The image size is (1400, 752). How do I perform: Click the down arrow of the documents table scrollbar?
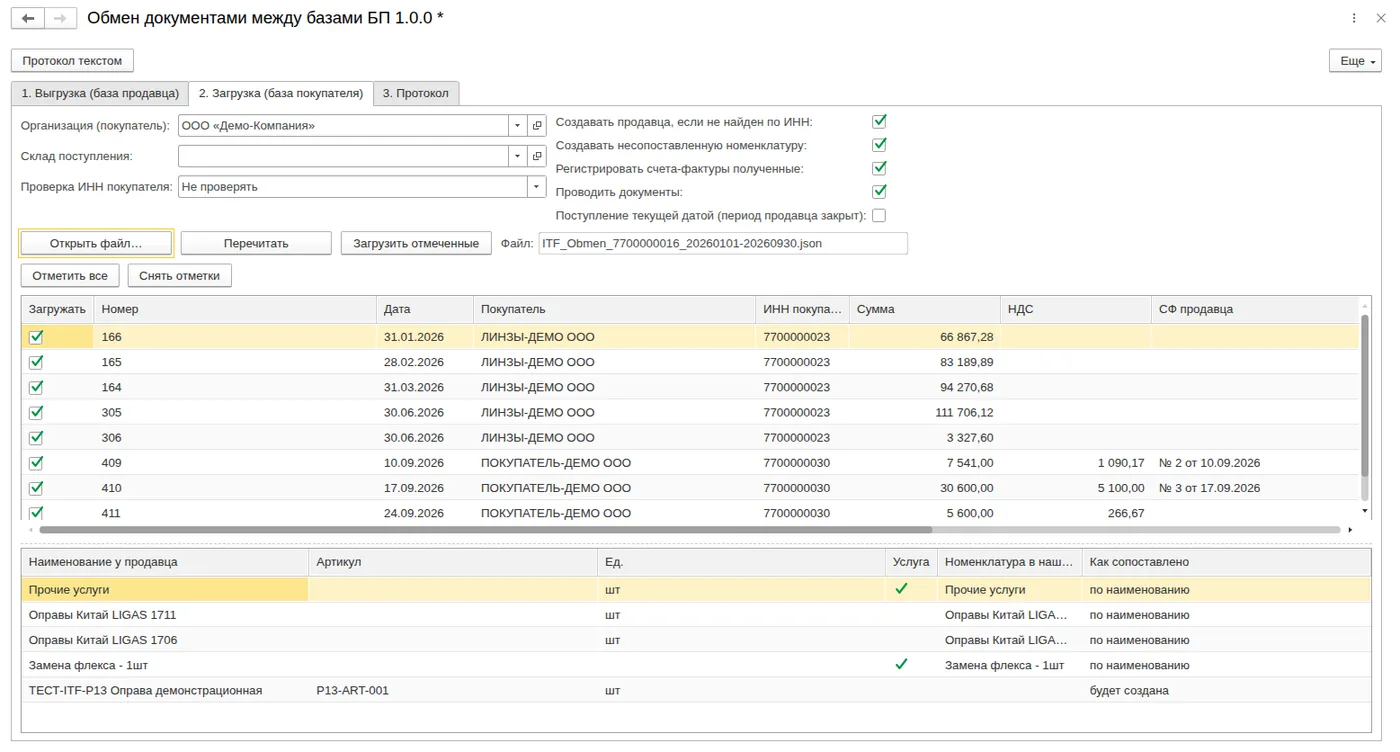(1365, 512)
